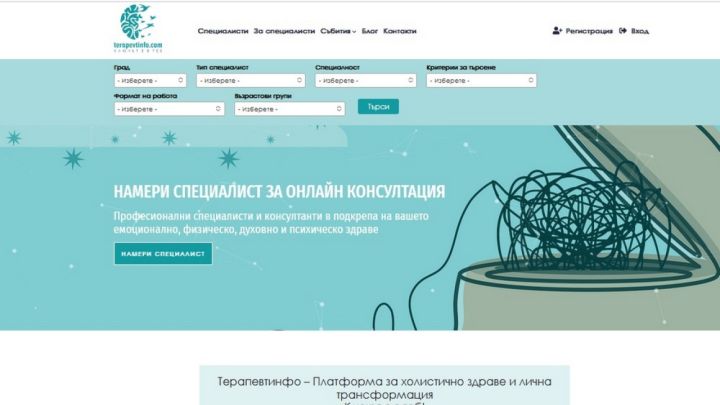Viewport: 720px width, 405px height.
Task: Click the Вход login arrow icon
Action: click(x=623, y=31)
